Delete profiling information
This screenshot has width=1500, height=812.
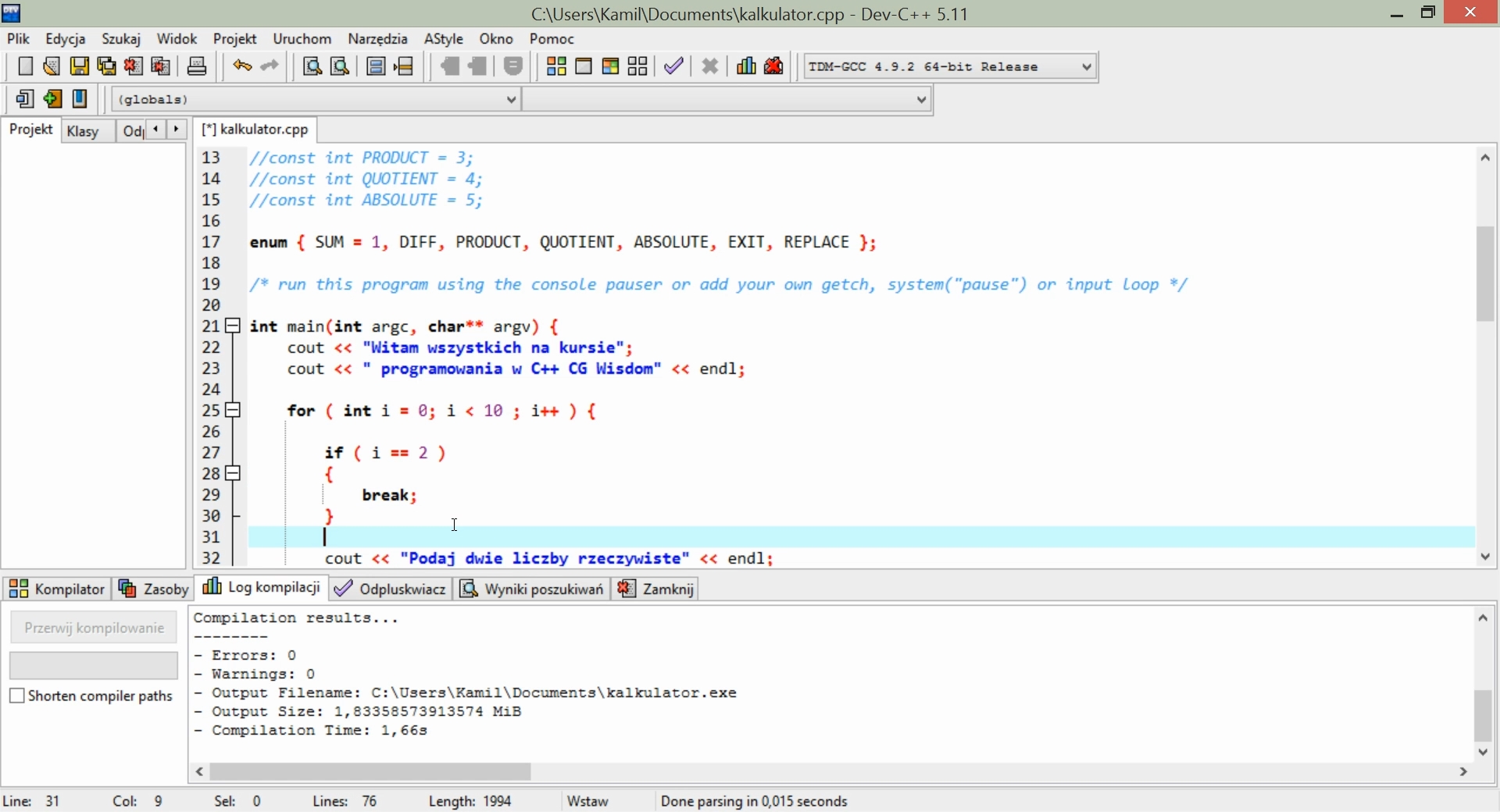[x=773, y=66]
